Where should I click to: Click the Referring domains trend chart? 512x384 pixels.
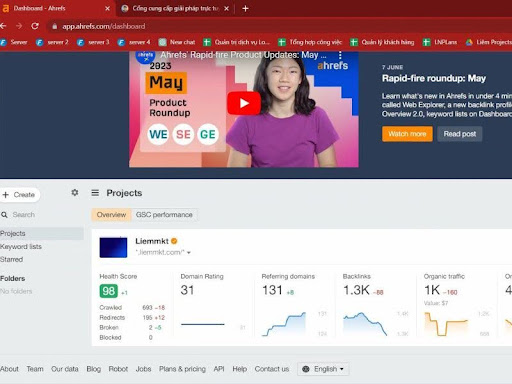coord(284,324)
